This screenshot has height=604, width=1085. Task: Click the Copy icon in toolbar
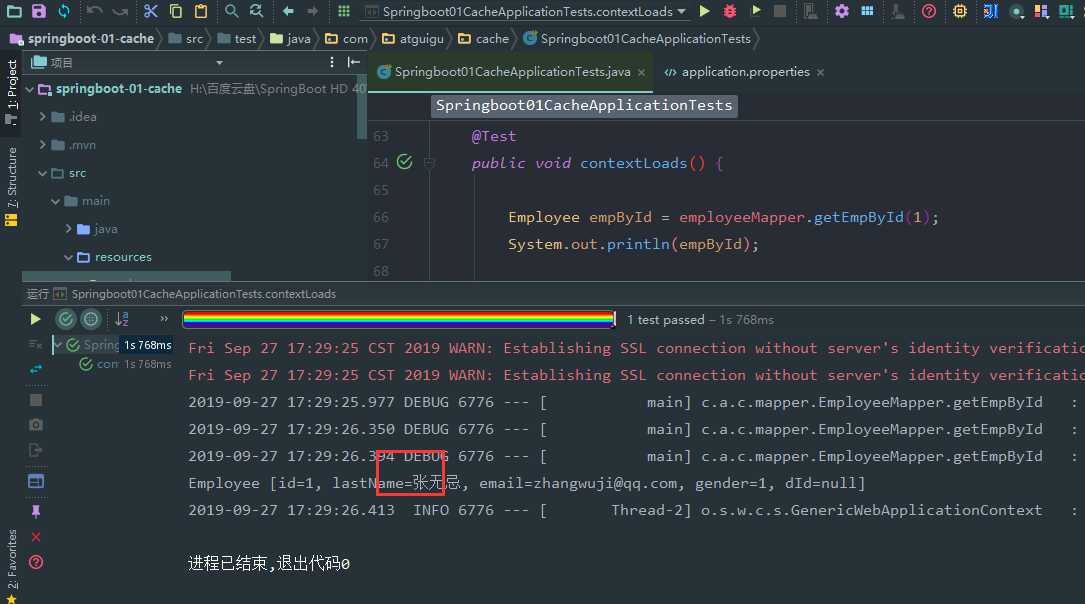tap(176, 11)
